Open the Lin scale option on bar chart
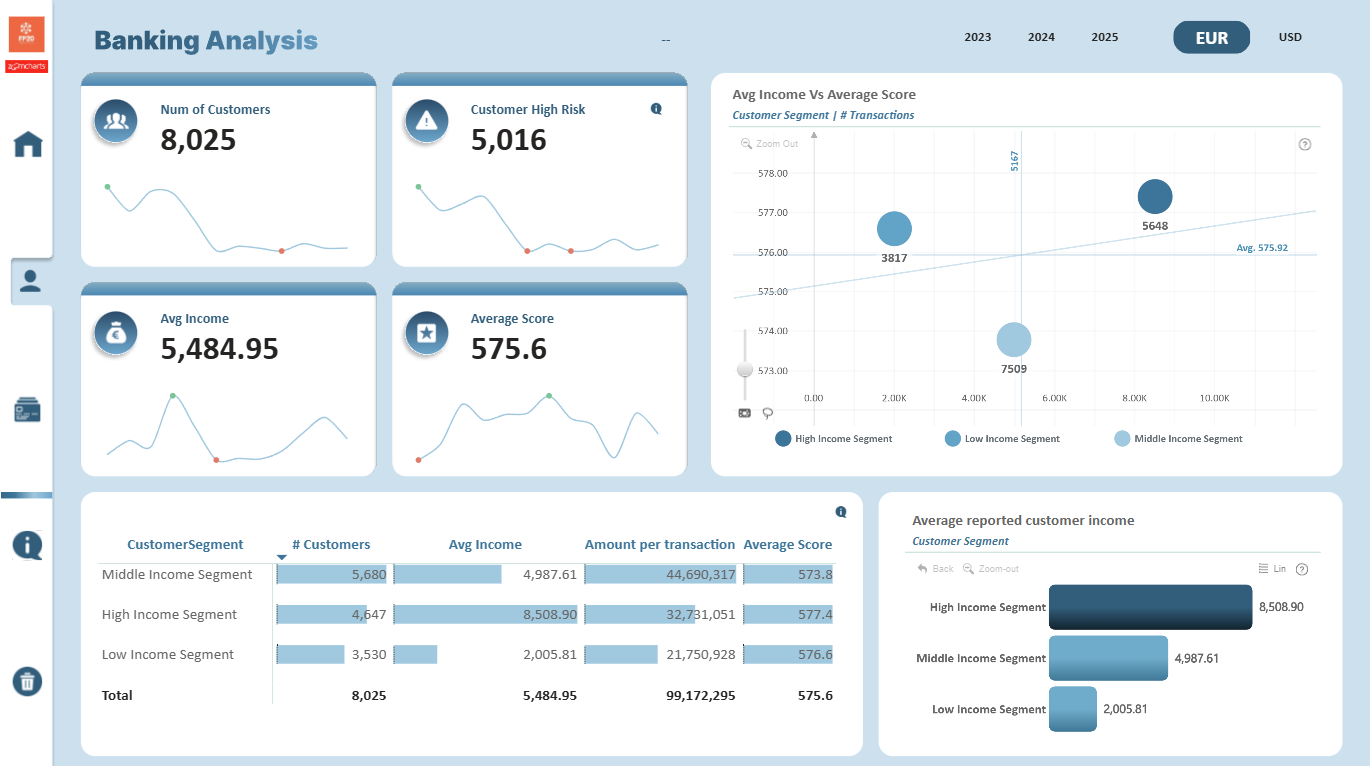Viewport: 1370px width, 766px height. [x=1272, y=568]
